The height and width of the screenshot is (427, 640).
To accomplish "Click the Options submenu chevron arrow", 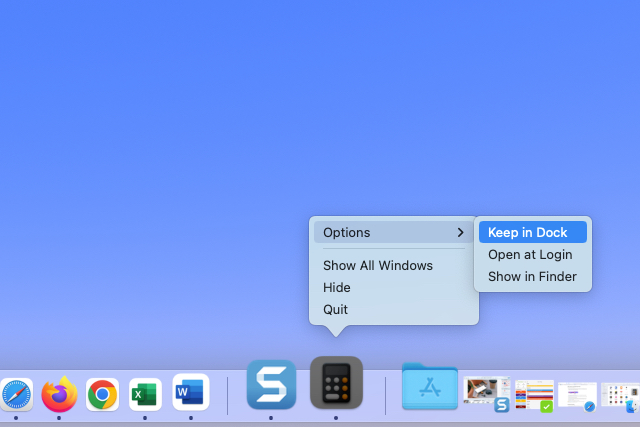I will pyautogui.click(x=460, y=232).
